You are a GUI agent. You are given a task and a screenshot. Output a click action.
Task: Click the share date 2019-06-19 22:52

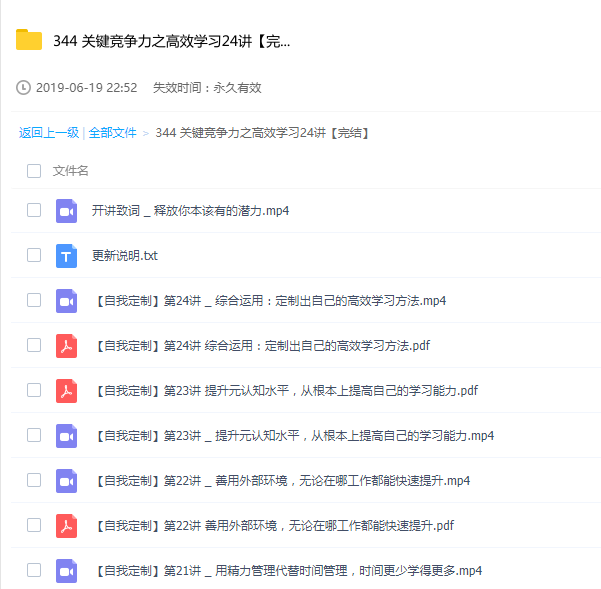pos(87,88)
